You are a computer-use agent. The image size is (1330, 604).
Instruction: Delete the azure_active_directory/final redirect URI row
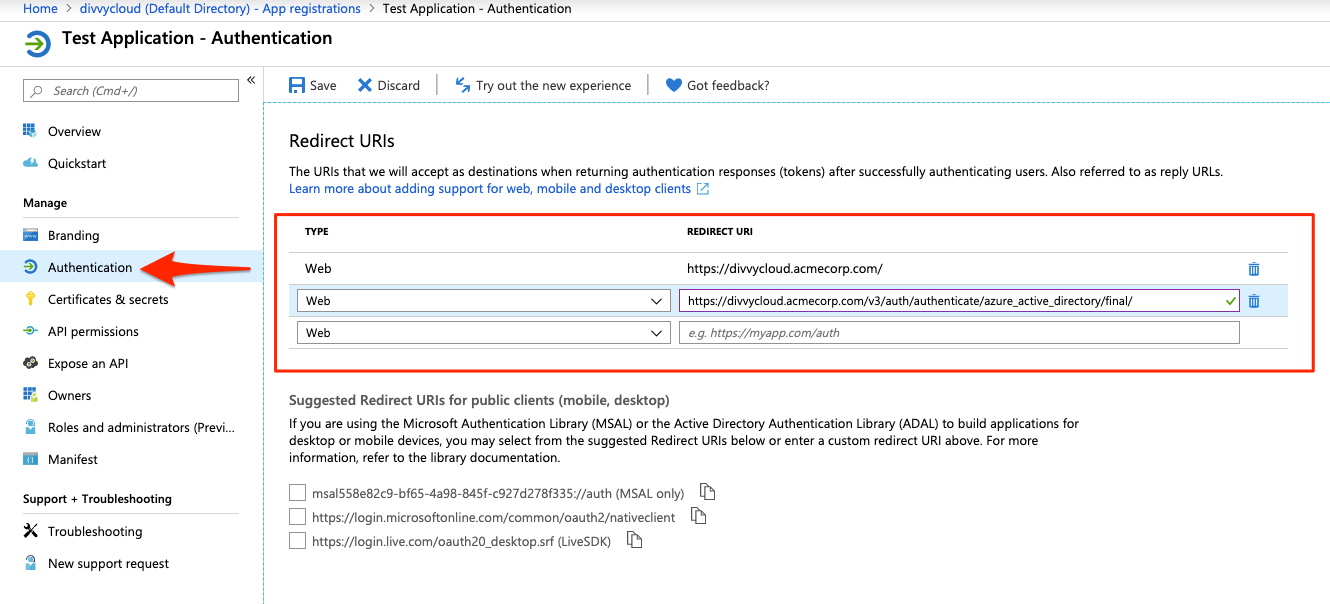tap(1254, 301)
